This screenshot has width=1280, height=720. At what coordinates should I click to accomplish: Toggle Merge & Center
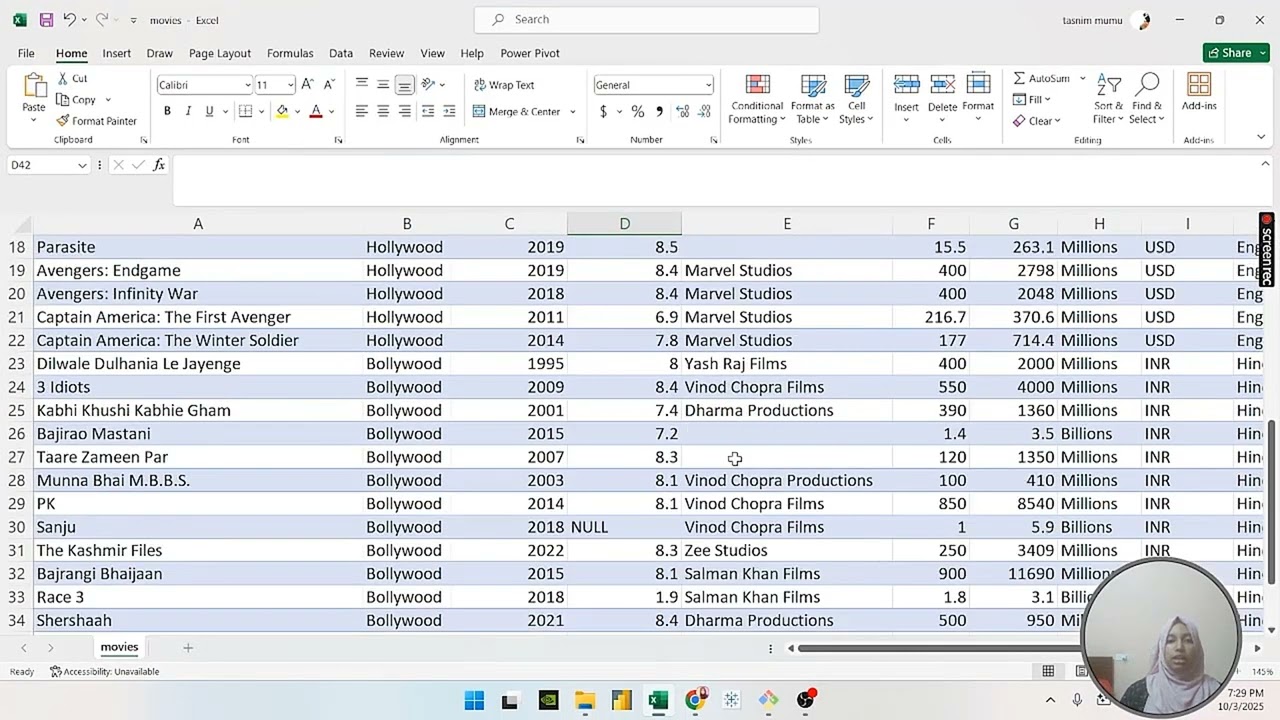[x=517, y=112]
